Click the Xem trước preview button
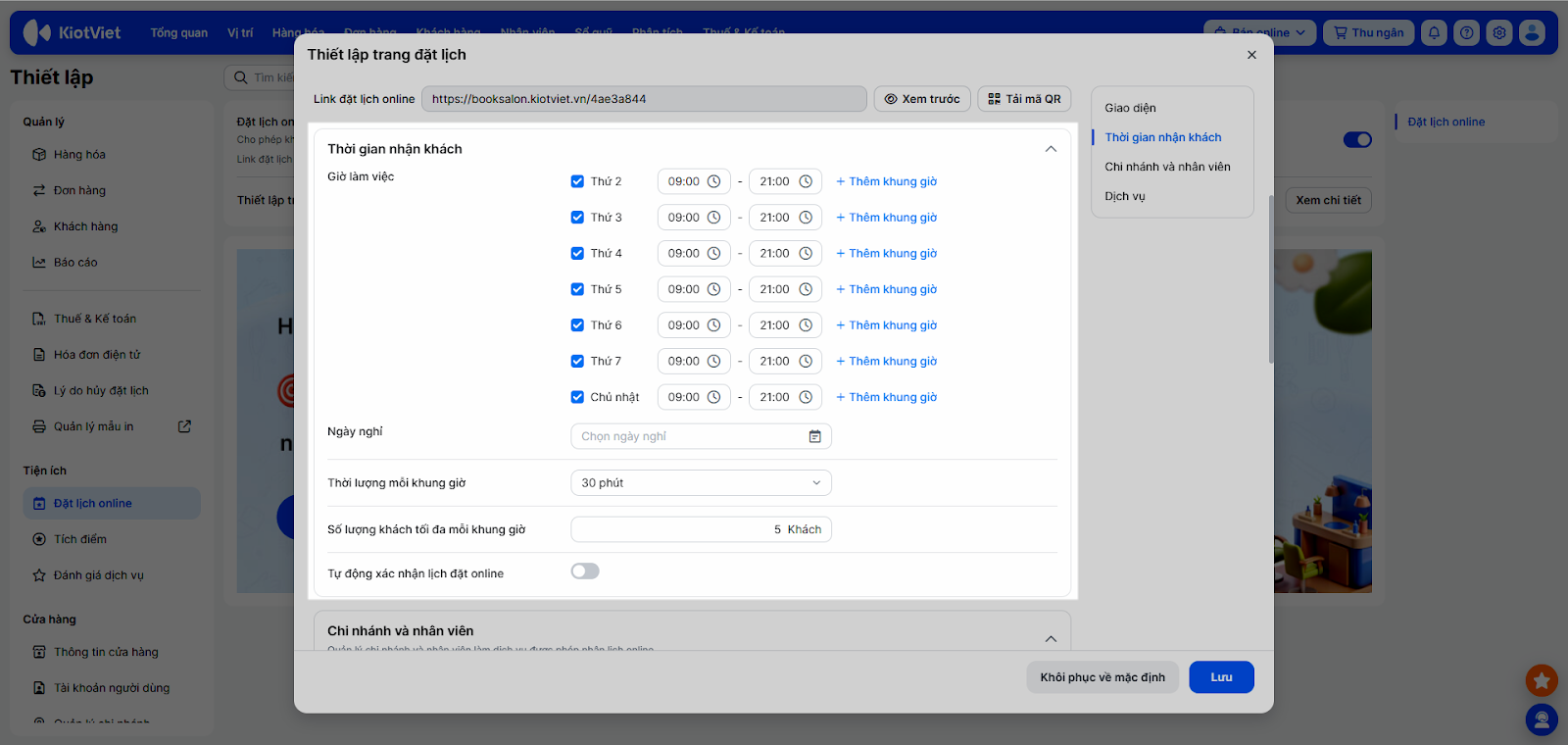This screenshot has width=1568, height=745. [x=922, y=99]
